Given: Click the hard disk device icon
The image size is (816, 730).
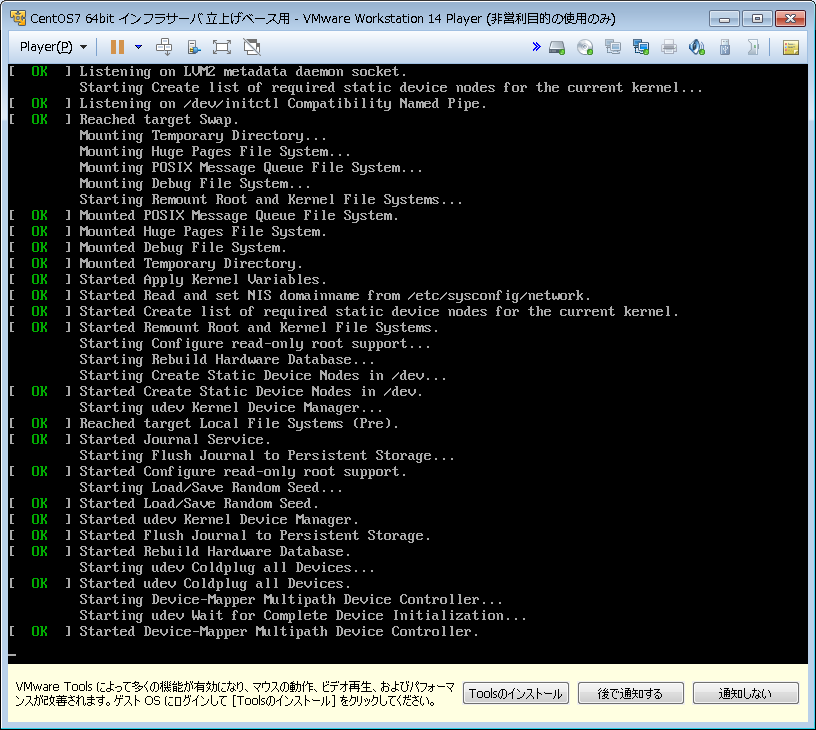Looking at the screenshot, I should coord(557,47).
